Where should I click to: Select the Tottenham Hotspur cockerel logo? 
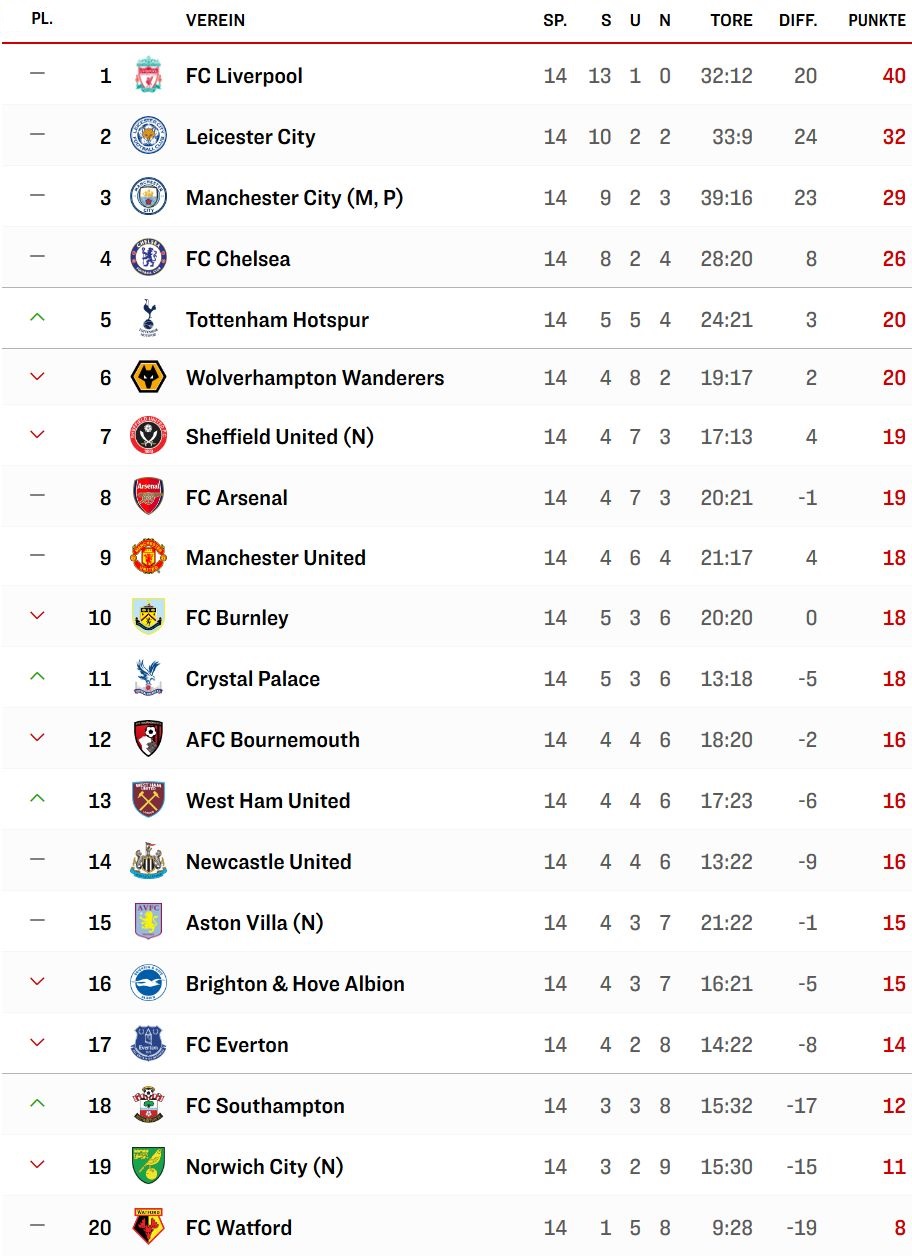click(148, 319)
